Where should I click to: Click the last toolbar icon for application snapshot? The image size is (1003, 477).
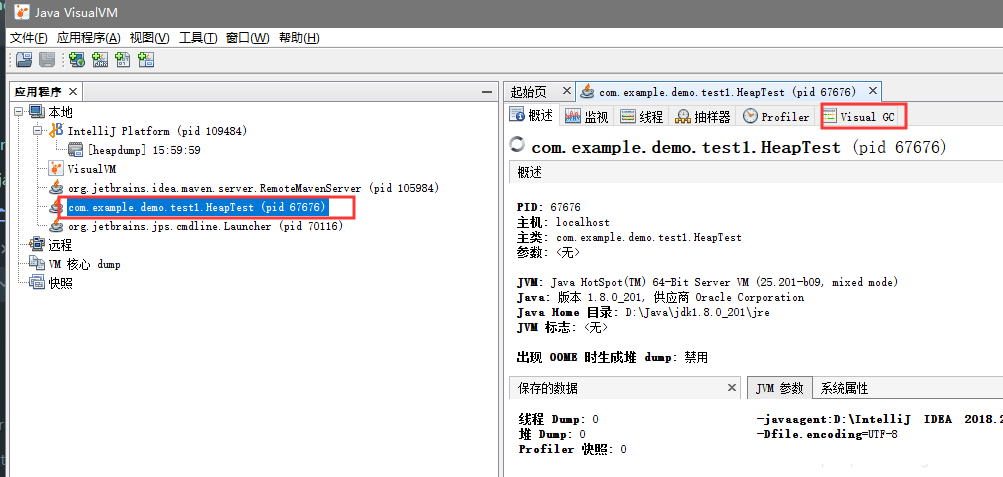[146, 60]
